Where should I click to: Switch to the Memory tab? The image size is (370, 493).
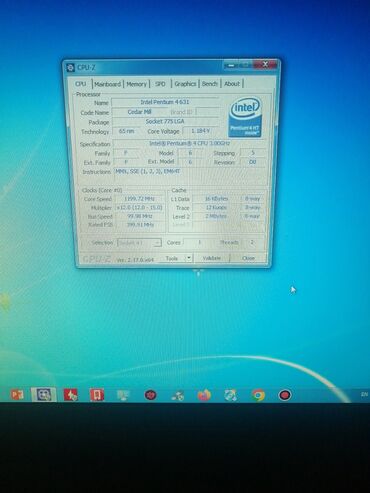(136, 84)
